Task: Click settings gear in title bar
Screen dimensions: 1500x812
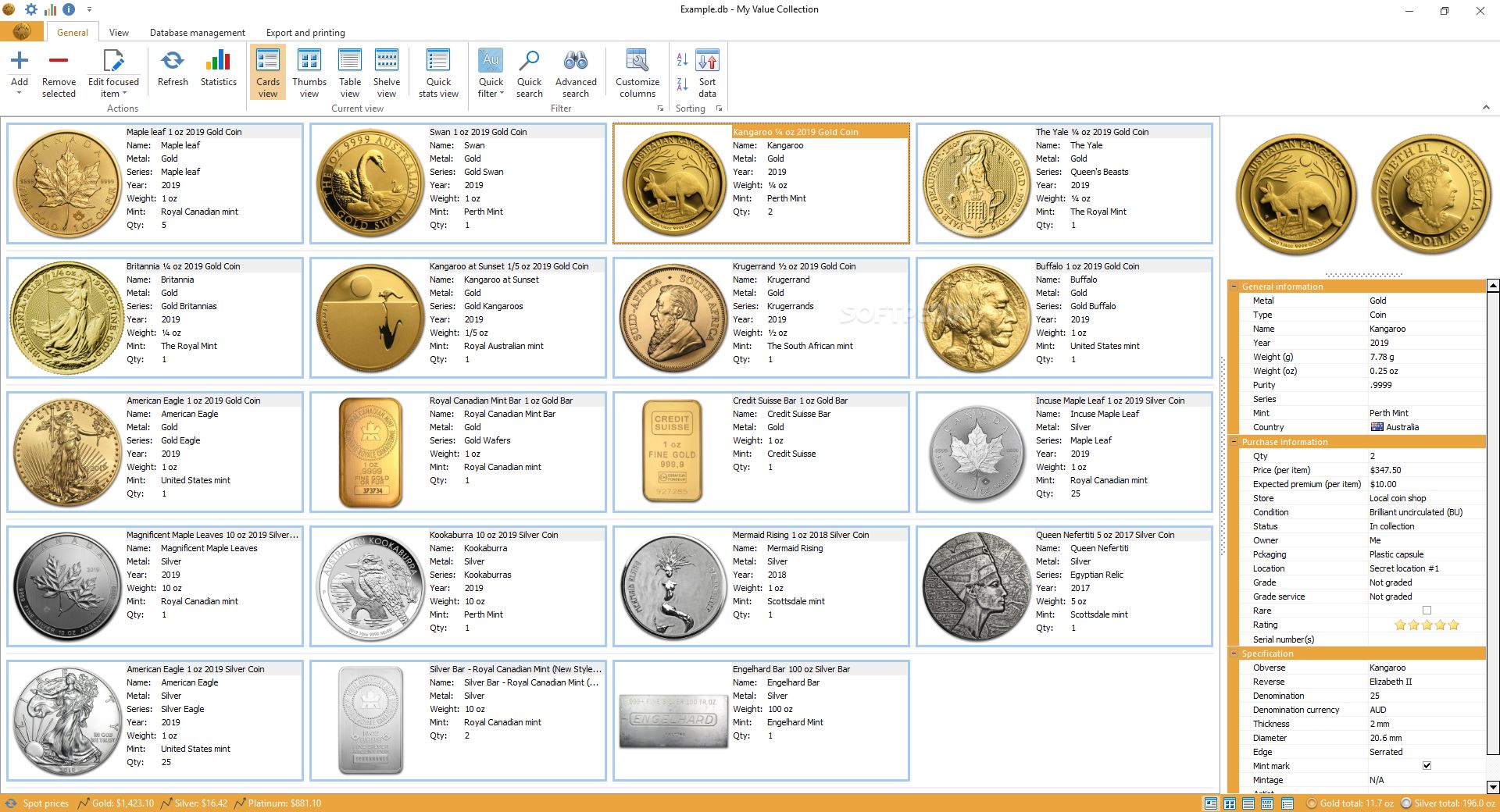Action: click(31, 9)
